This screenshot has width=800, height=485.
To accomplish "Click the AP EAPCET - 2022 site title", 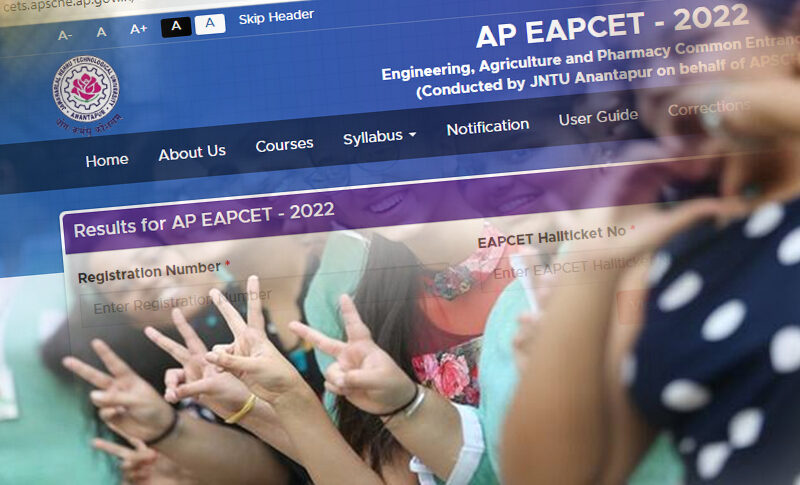I will 611,27.
